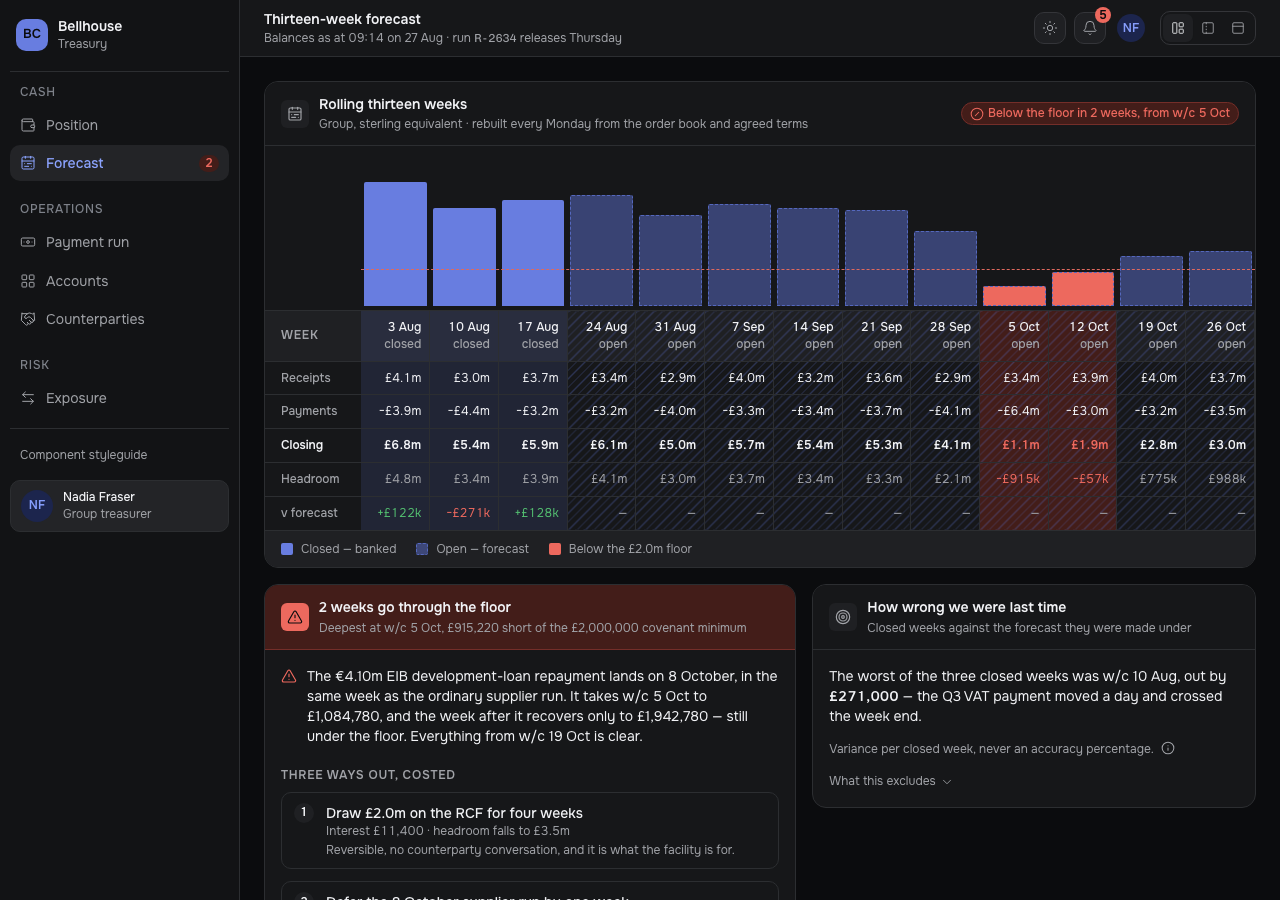Screen dimensions: 1280x900
Task: Click warning icon in floor alert header
Action: tap(295, 617)
